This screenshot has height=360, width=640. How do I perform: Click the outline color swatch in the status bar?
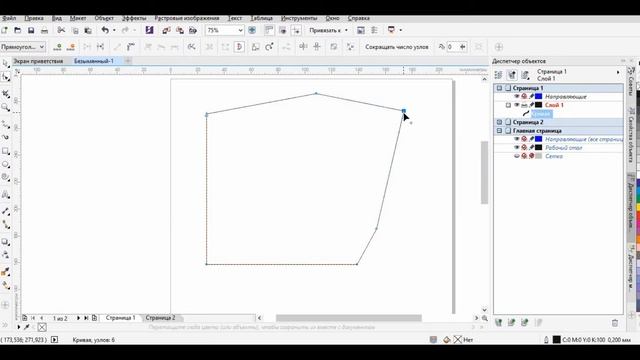(556, 340)
